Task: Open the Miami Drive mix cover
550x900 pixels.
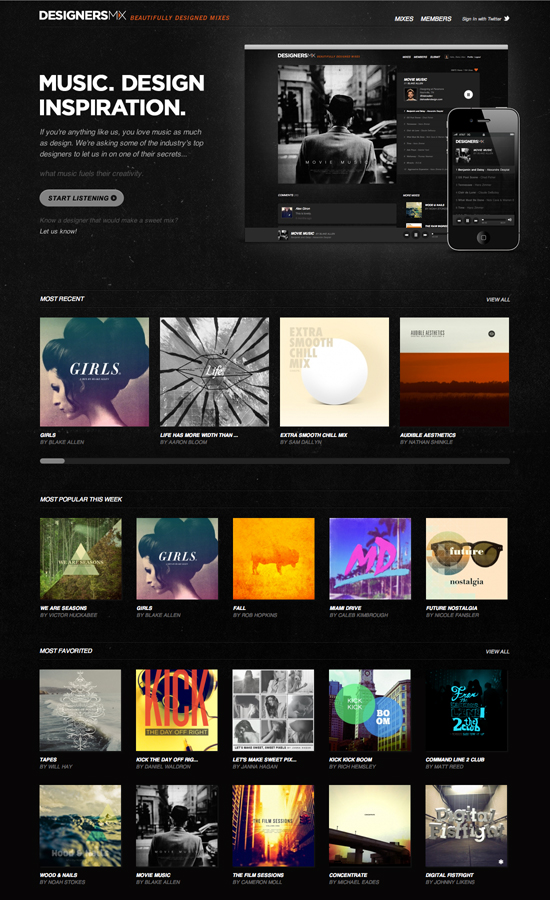Action: coord(370,559)
